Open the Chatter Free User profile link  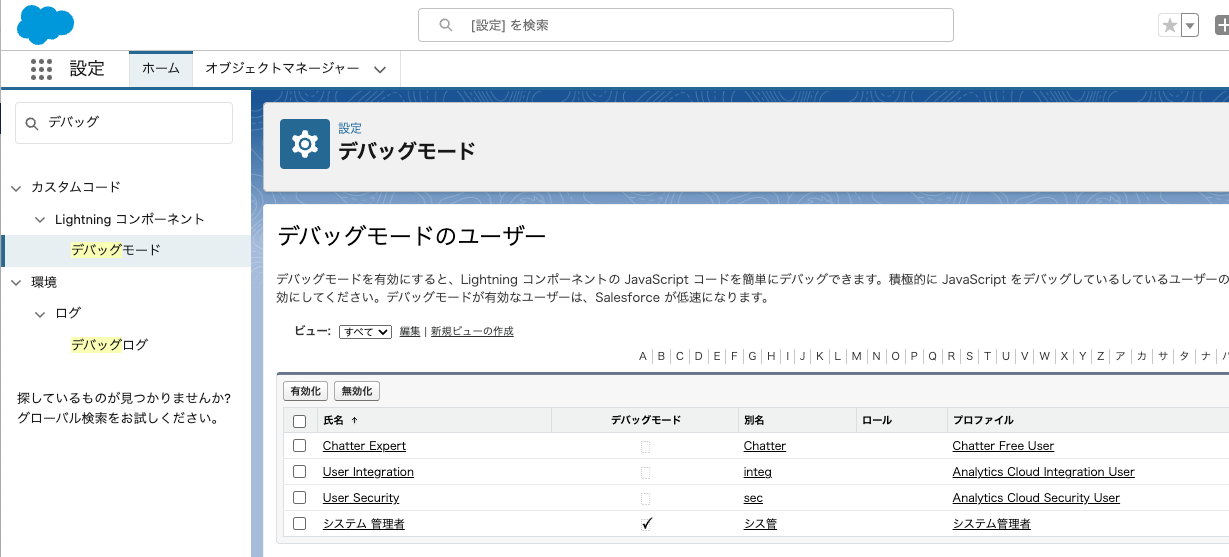click(1003, 446)
